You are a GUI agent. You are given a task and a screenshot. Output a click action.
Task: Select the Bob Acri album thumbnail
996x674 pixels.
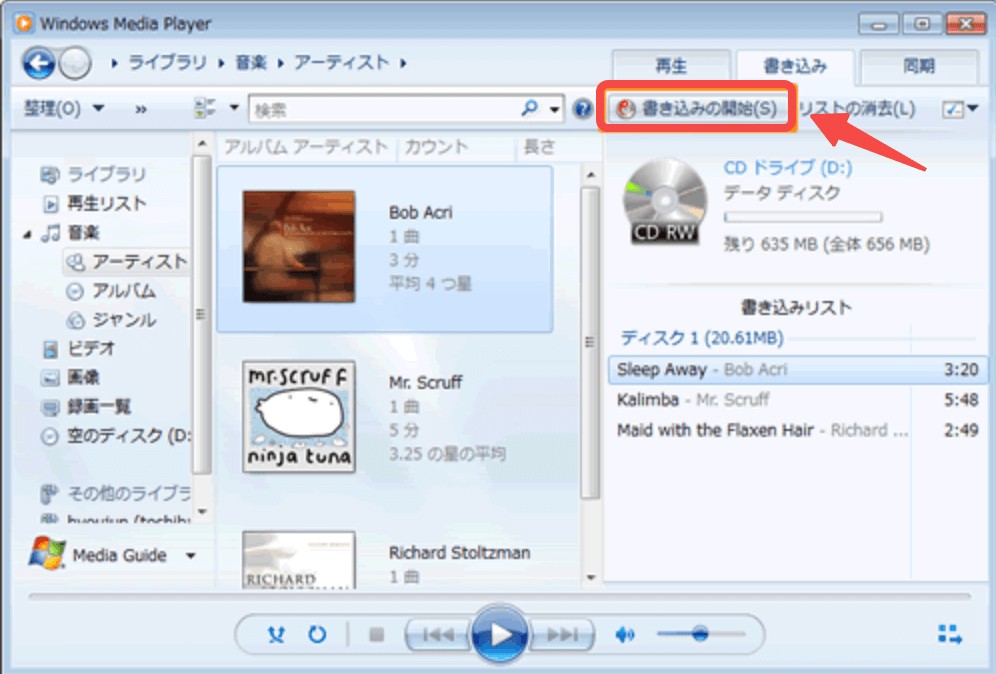(x=299, y=246)
